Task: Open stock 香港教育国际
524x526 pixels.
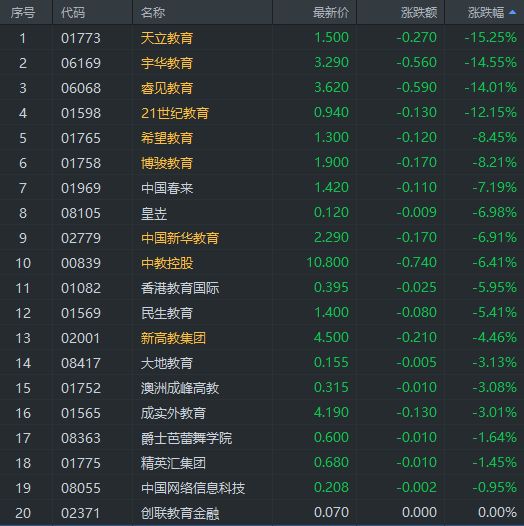Action: [180, 288]
